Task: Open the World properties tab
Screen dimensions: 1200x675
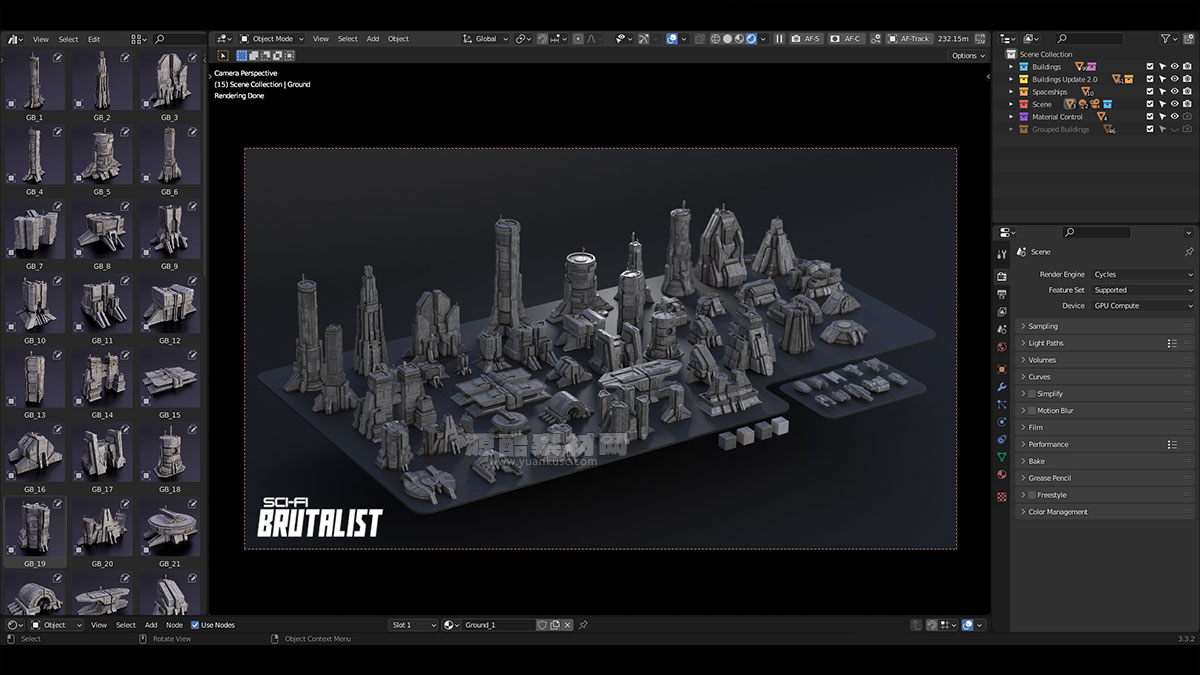Action: (x=1002, y=347)
